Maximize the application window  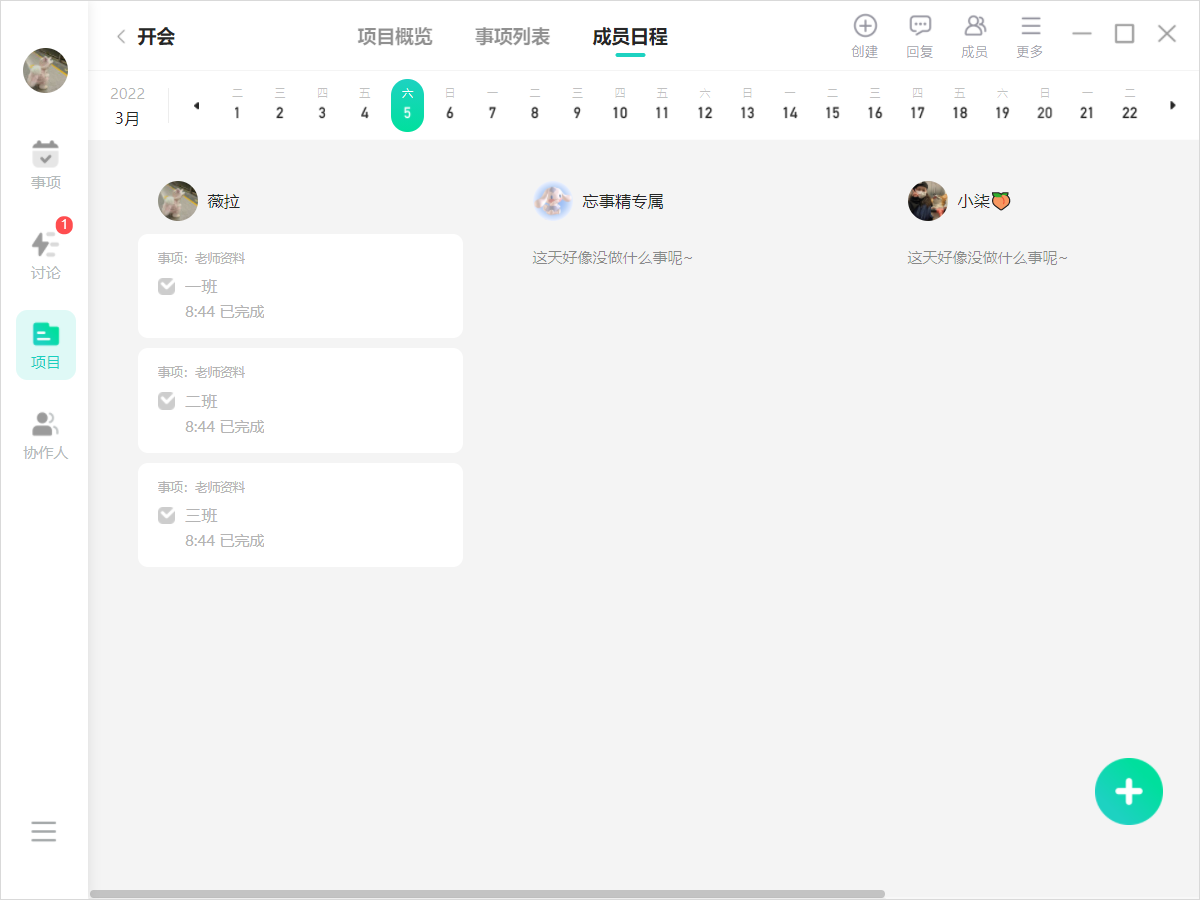pyautogui.click(x=1125, y=34)
